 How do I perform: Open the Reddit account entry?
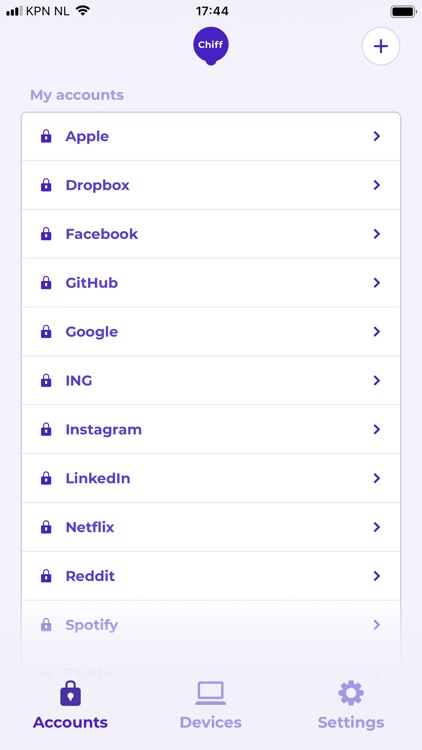pos(211,576)
